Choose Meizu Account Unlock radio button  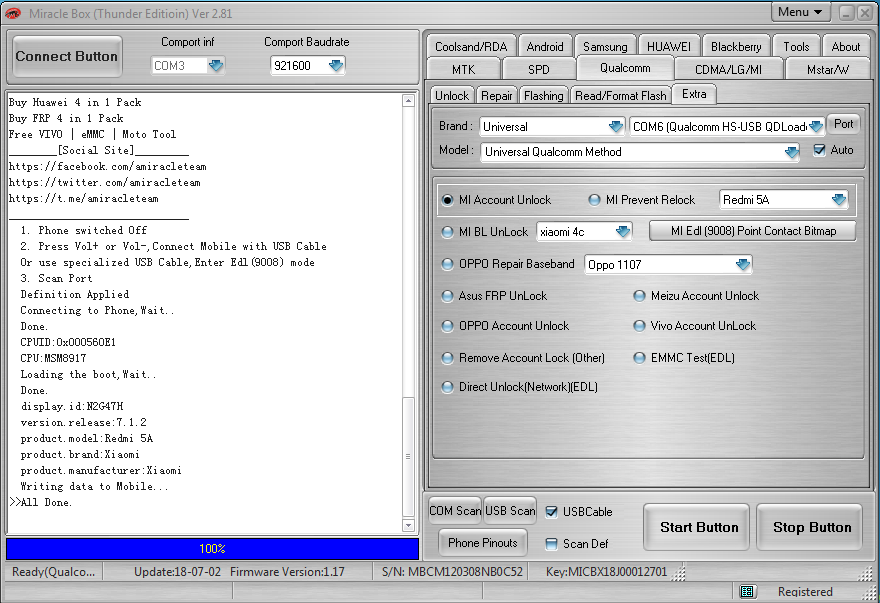(639, 296)
